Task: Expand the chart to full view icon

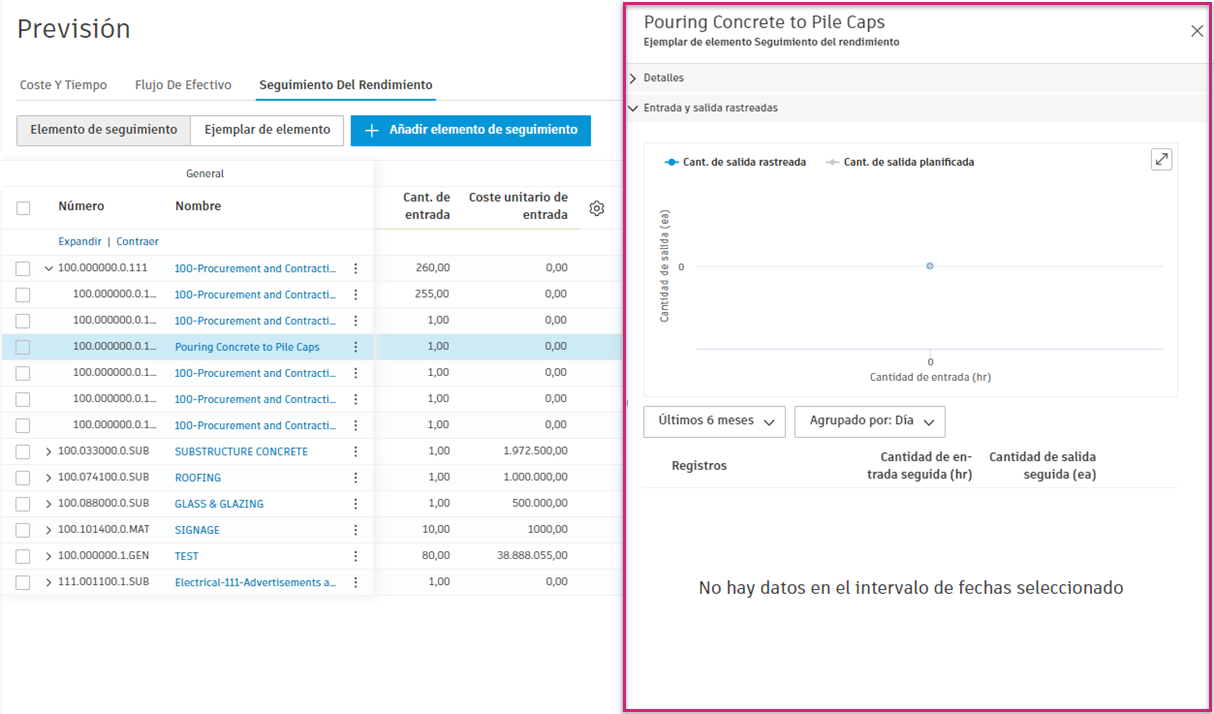Action: (x=1161, y=159)
